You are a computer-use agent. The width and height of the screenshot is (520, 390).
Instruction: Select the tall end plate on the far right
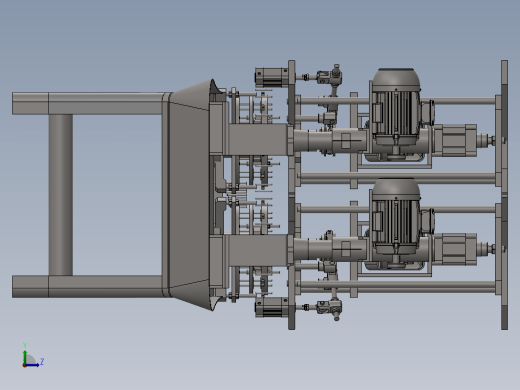click(505, 195)
